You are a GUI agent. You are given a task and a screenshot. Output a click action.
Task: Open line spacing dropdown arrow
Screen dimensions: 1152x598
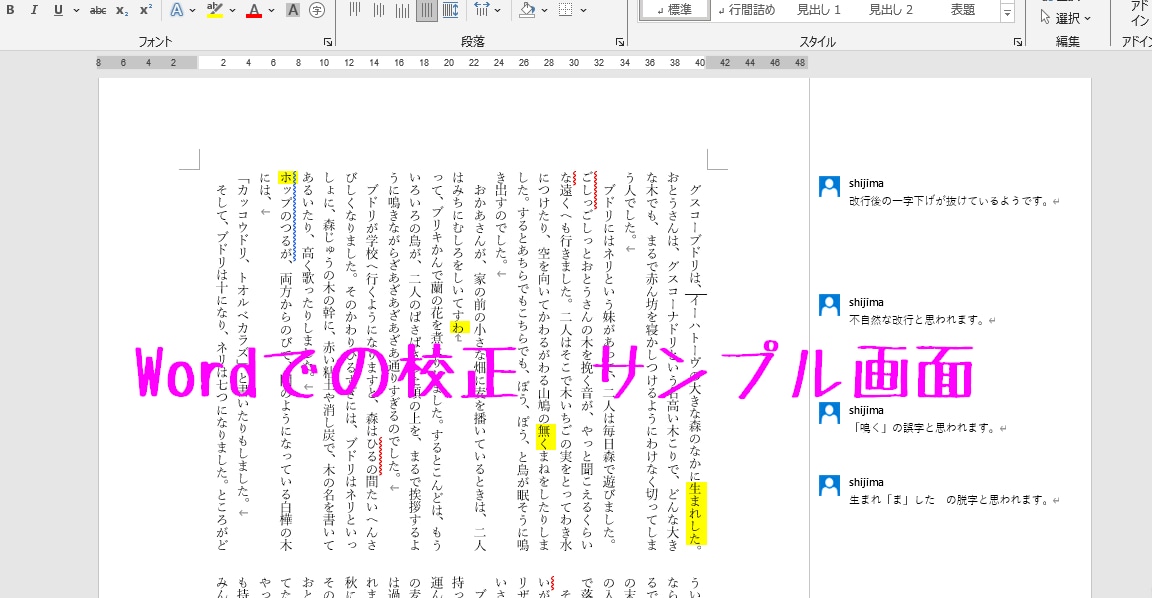point(498,10)
